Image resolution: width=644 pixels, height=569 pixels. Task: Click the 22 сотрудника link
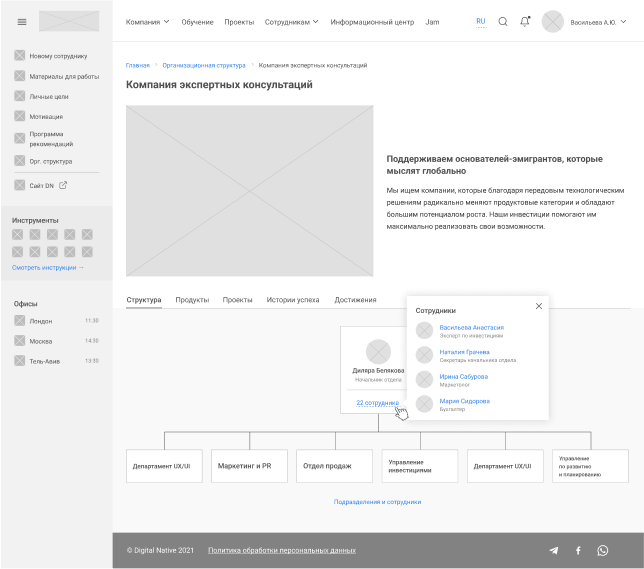pos(377,403)
